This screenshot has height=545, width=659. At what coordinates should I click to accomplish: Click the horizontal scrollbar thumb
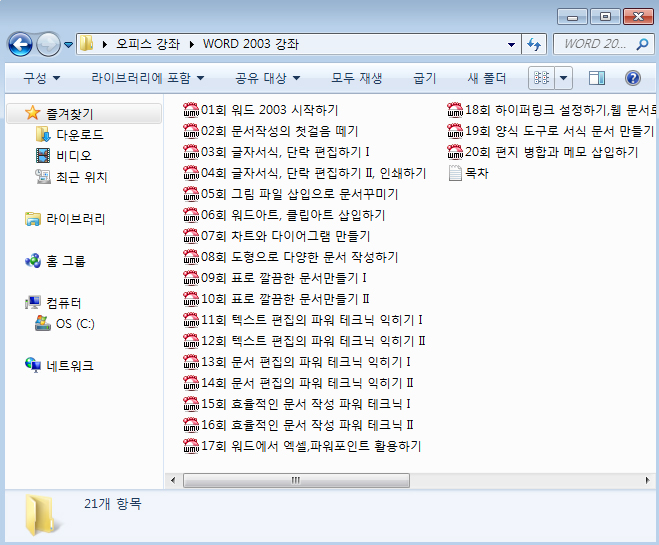click(x=296, y=480)
